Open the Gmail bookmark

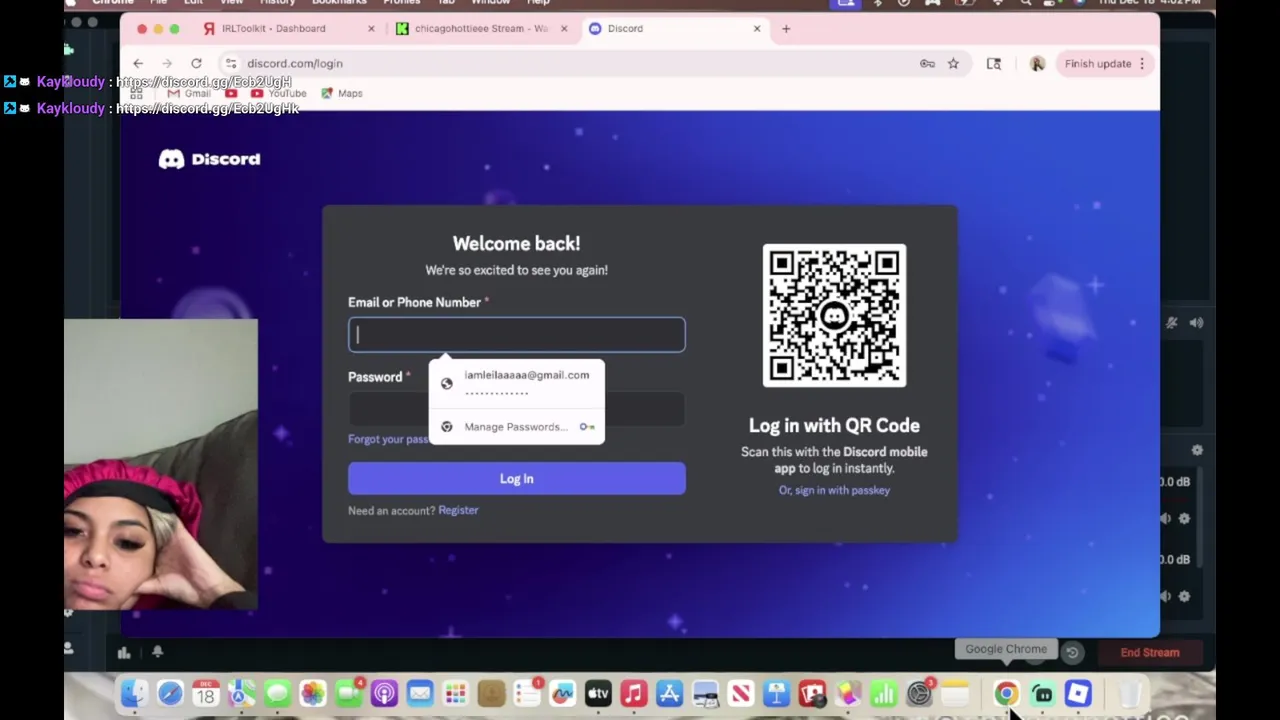click(x=189, y=93)
